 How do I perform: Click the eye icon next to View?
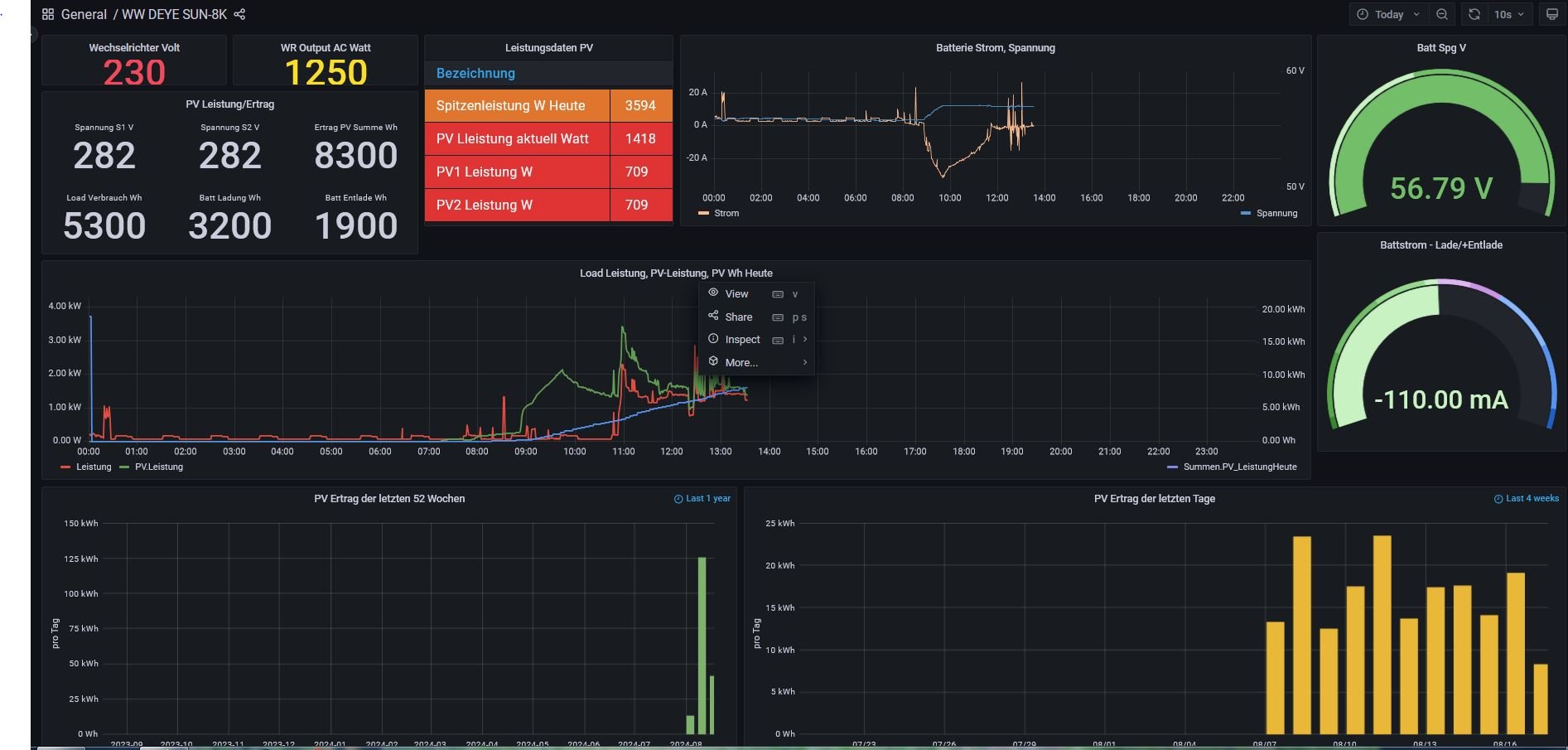click(713, 293)
